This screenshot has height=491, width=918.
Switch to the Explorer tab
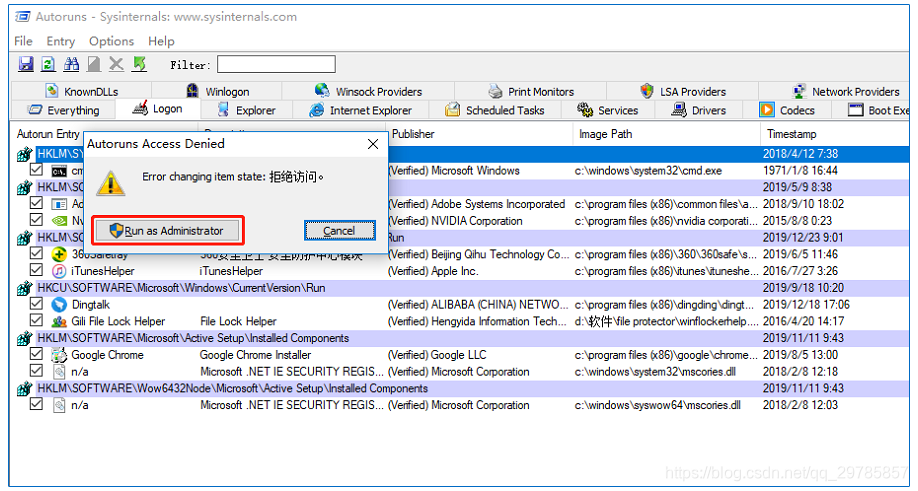[246, 110]
